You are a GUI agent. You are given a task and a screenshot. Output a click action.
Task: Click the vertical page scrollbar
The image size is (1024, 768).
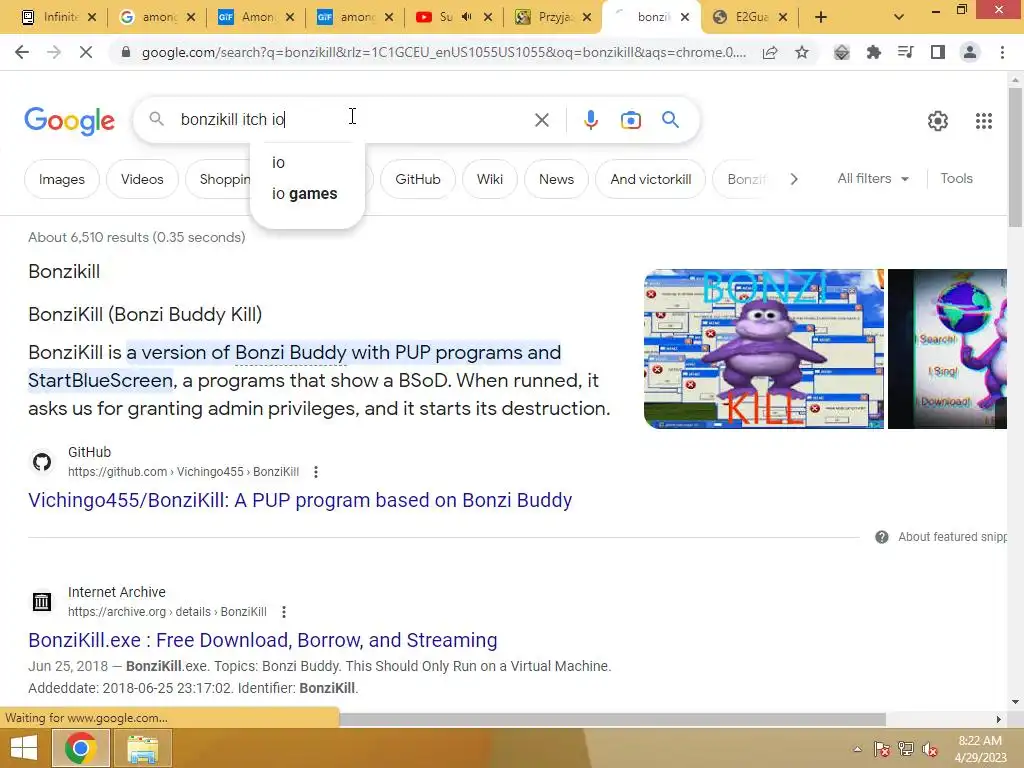tap(1015, 157)
